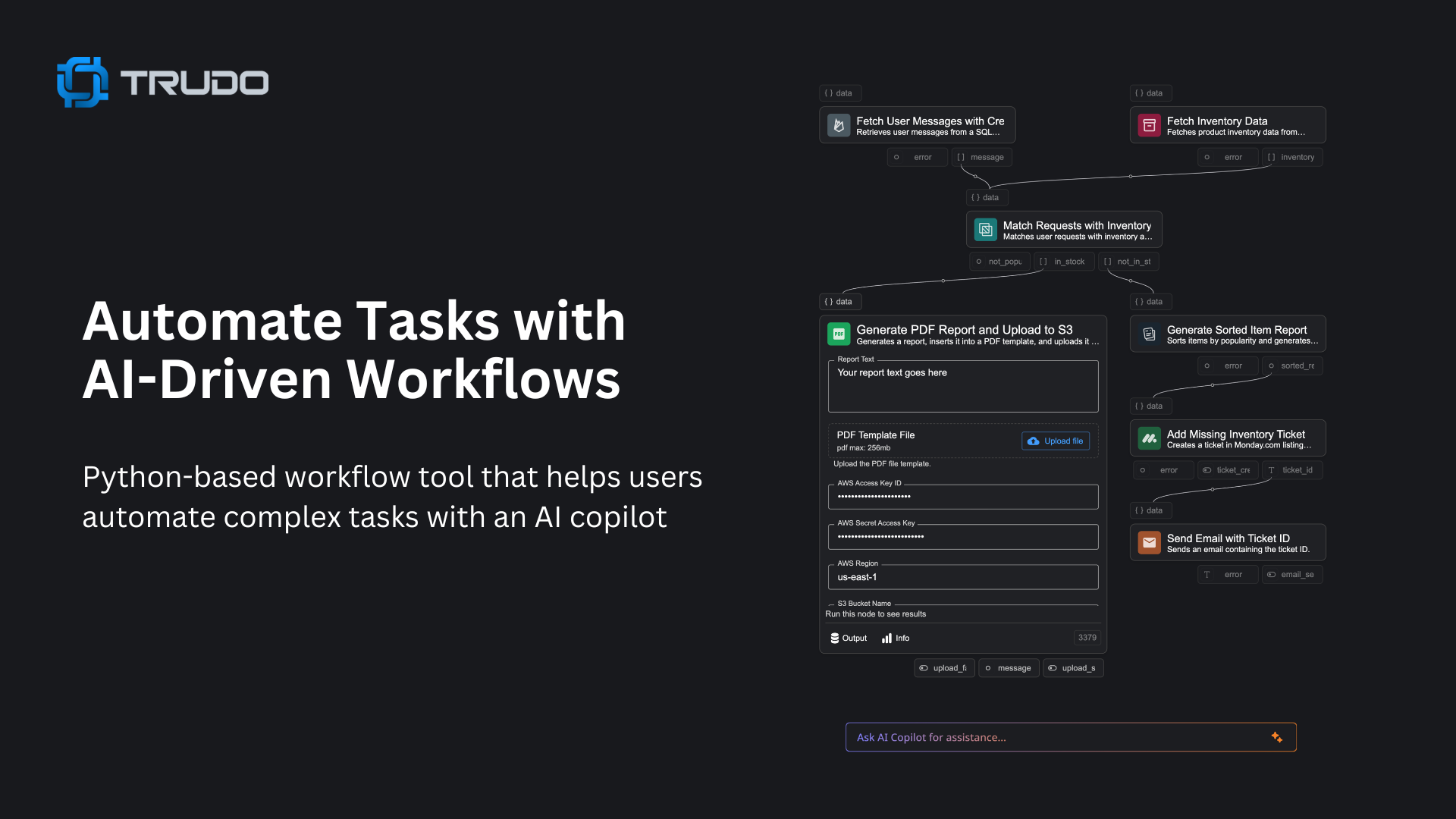This screenshot has width=1456, height=819.
Task: Select the Firebase icon on Fetch User Messages node
Action: point(839,125)
